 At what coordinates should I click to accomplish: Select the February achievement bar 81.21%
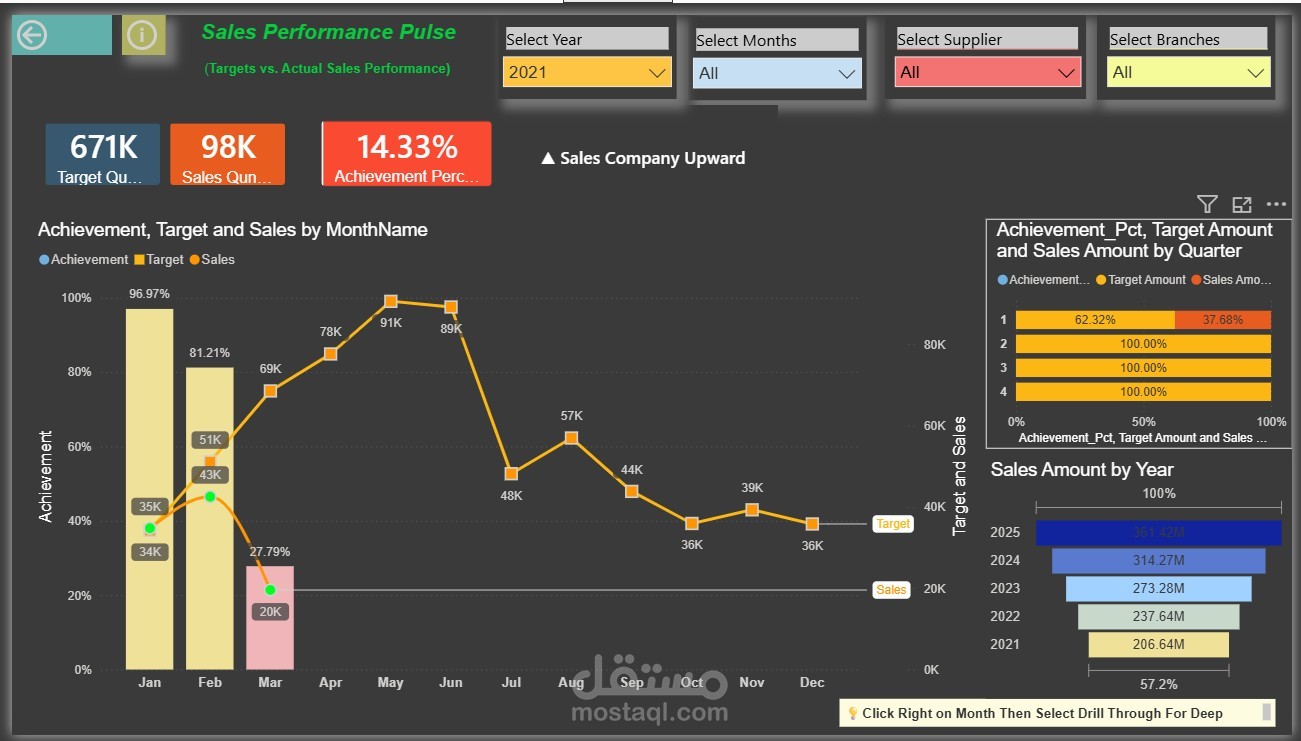click(x=210, y=518)
